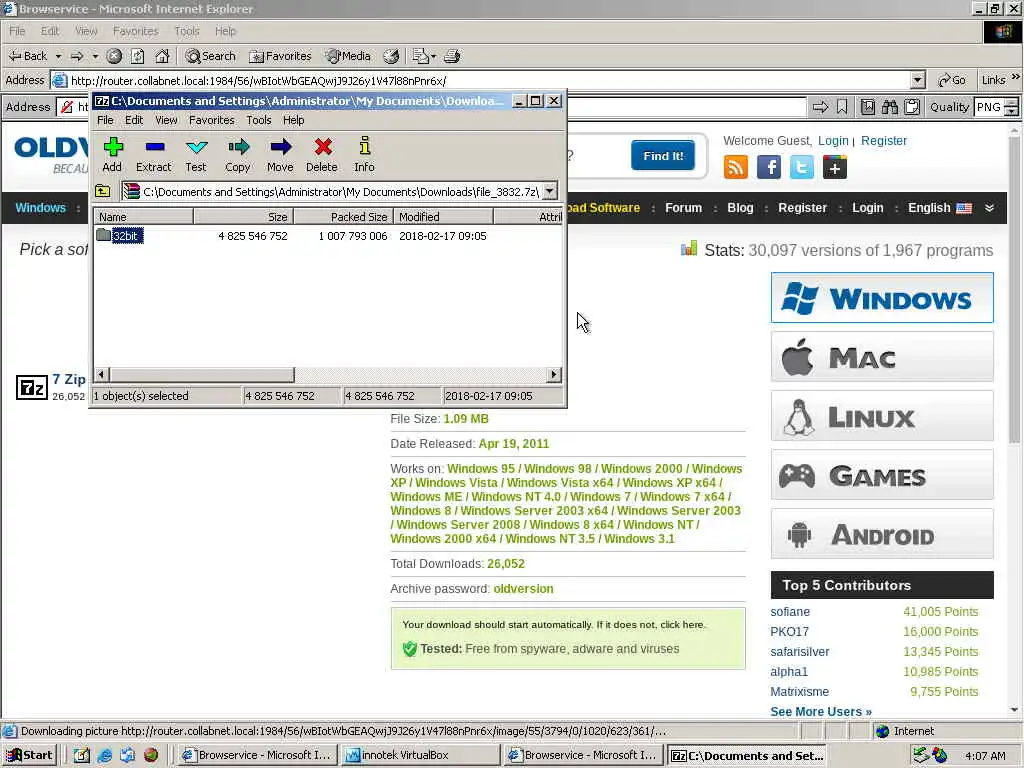Viewport: 1024px width, 768px height.
Task: Open the IE Mail dropdown arrow
Action: [x=433, y=56]
